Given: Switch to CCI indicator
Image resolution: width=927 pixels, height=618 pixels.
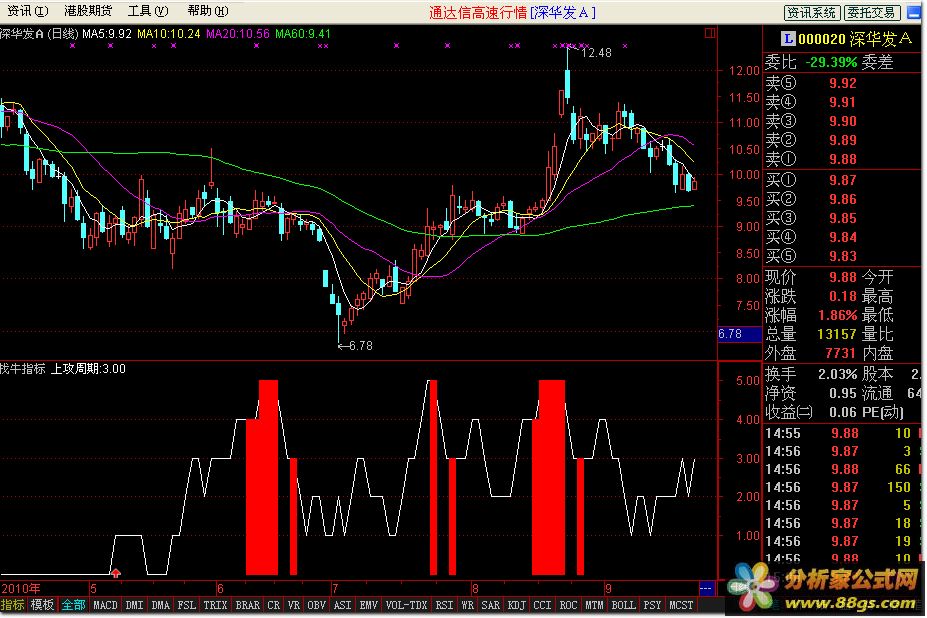Looking at the screenshot, I should pyautogui.click(x=542, y=605).
